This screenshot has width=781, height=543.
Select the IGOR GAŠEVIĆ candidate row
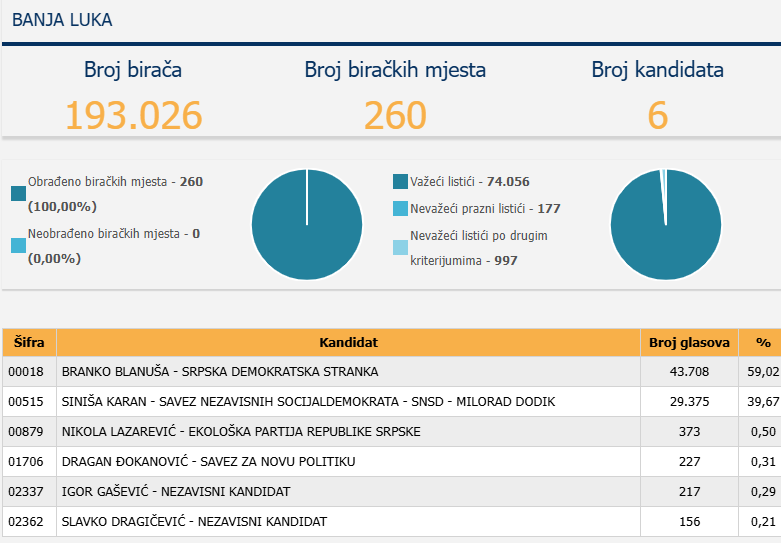point(392,492)
